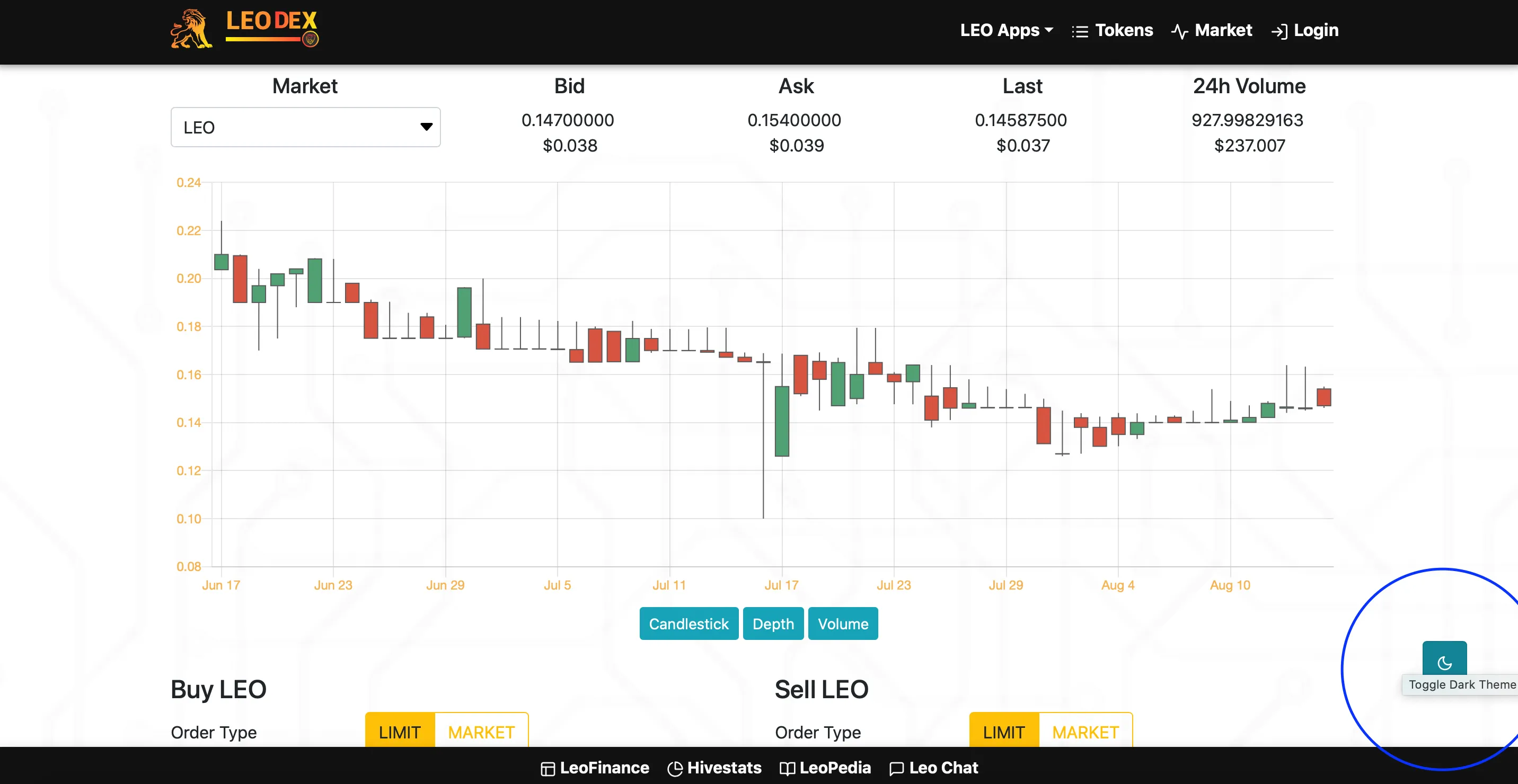The height and width of the screenshot is (784, 1518).
Task: Click the Last dollar value $0.037
Action: pyautogui.click(x=1023, y=146)
